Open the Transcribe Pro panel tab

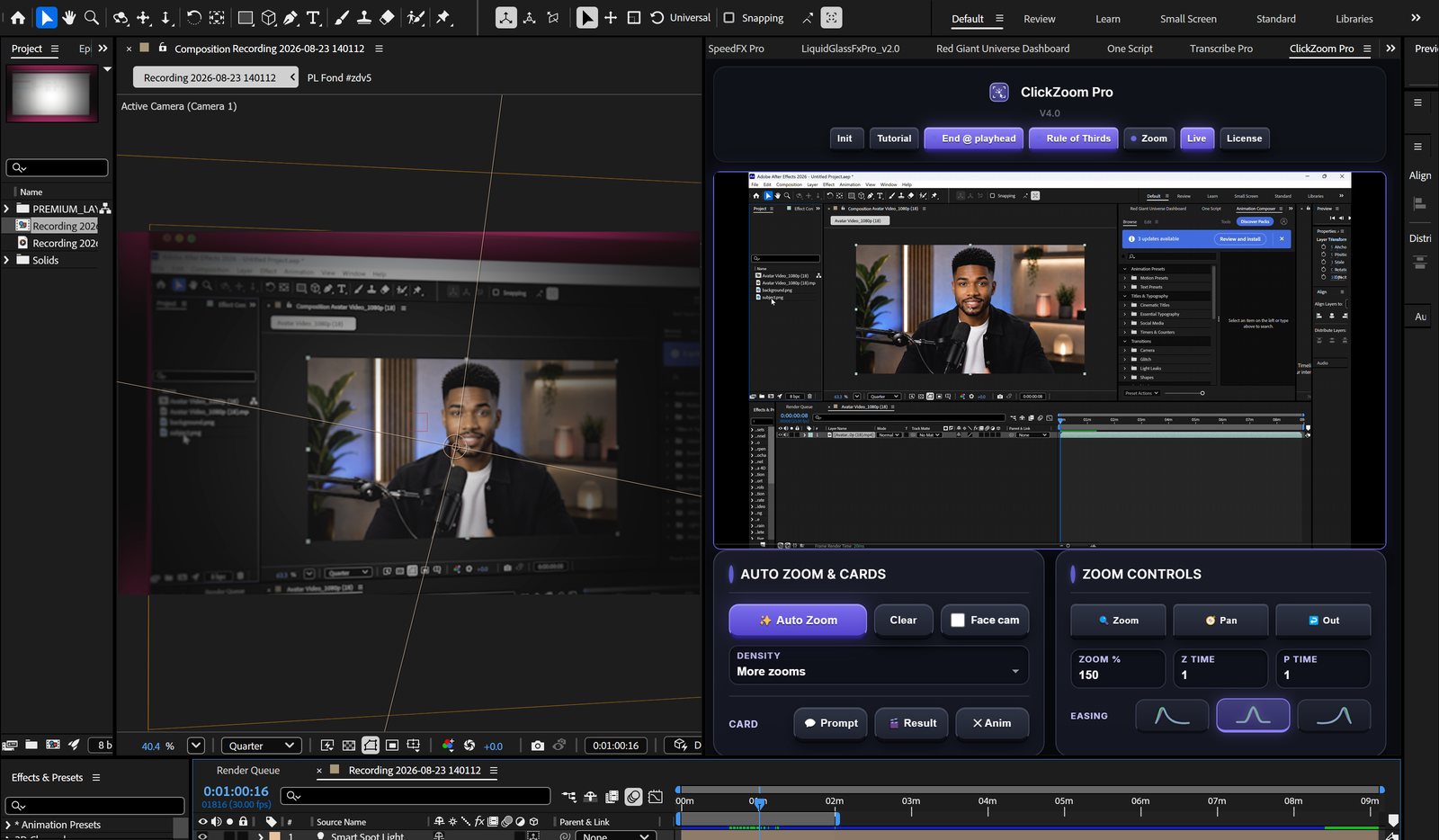[1220, 49]
